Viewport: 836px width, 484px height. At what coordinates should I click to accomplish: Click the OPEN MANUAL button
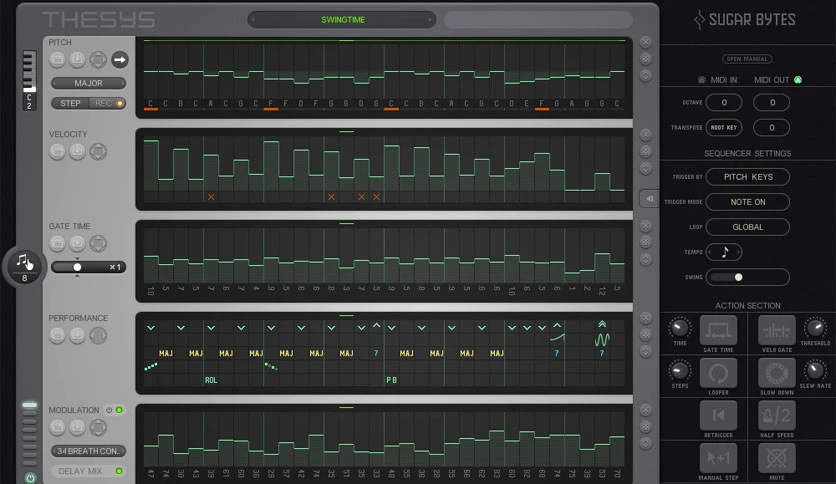coord(747,59)
